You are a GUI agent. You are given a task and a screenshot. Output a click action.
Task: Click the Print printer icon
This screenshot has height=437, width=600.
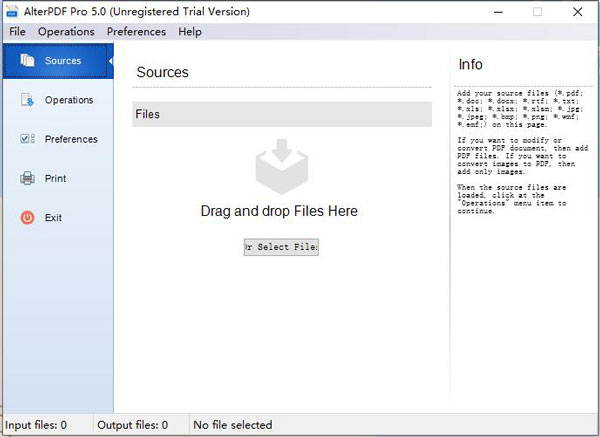[x=27, y=178]
